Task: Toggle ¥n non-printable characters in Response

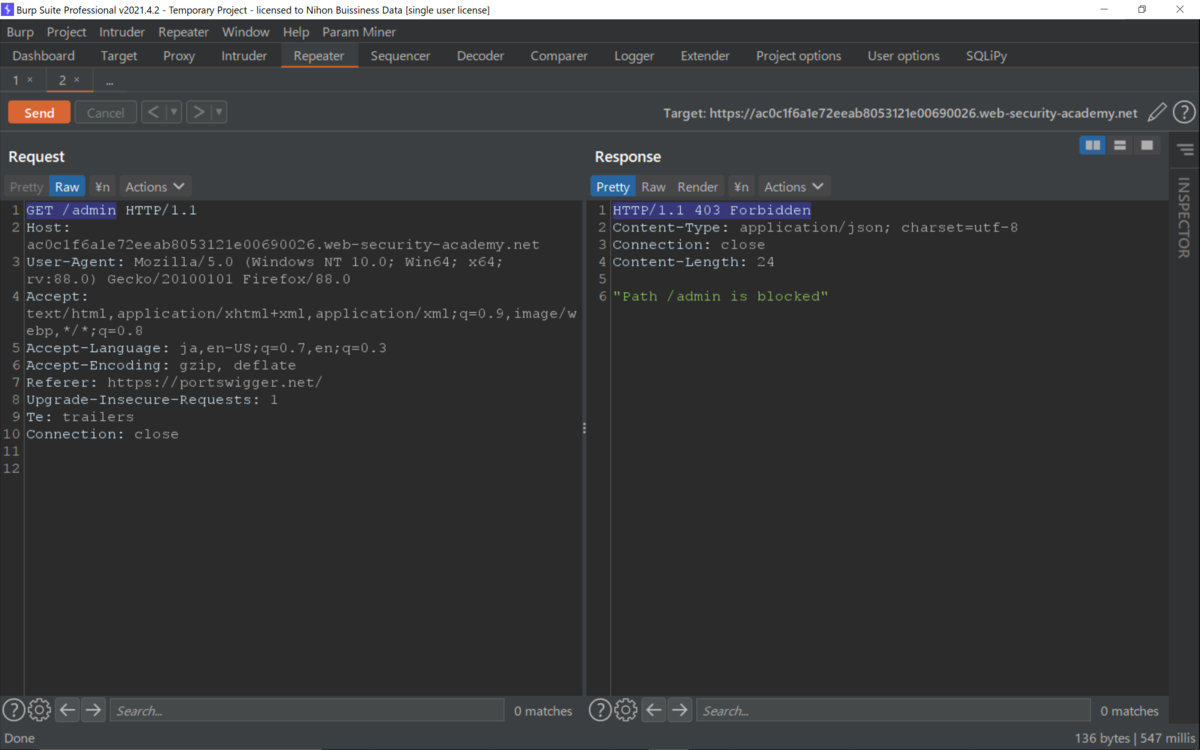Action: (741, 187)
